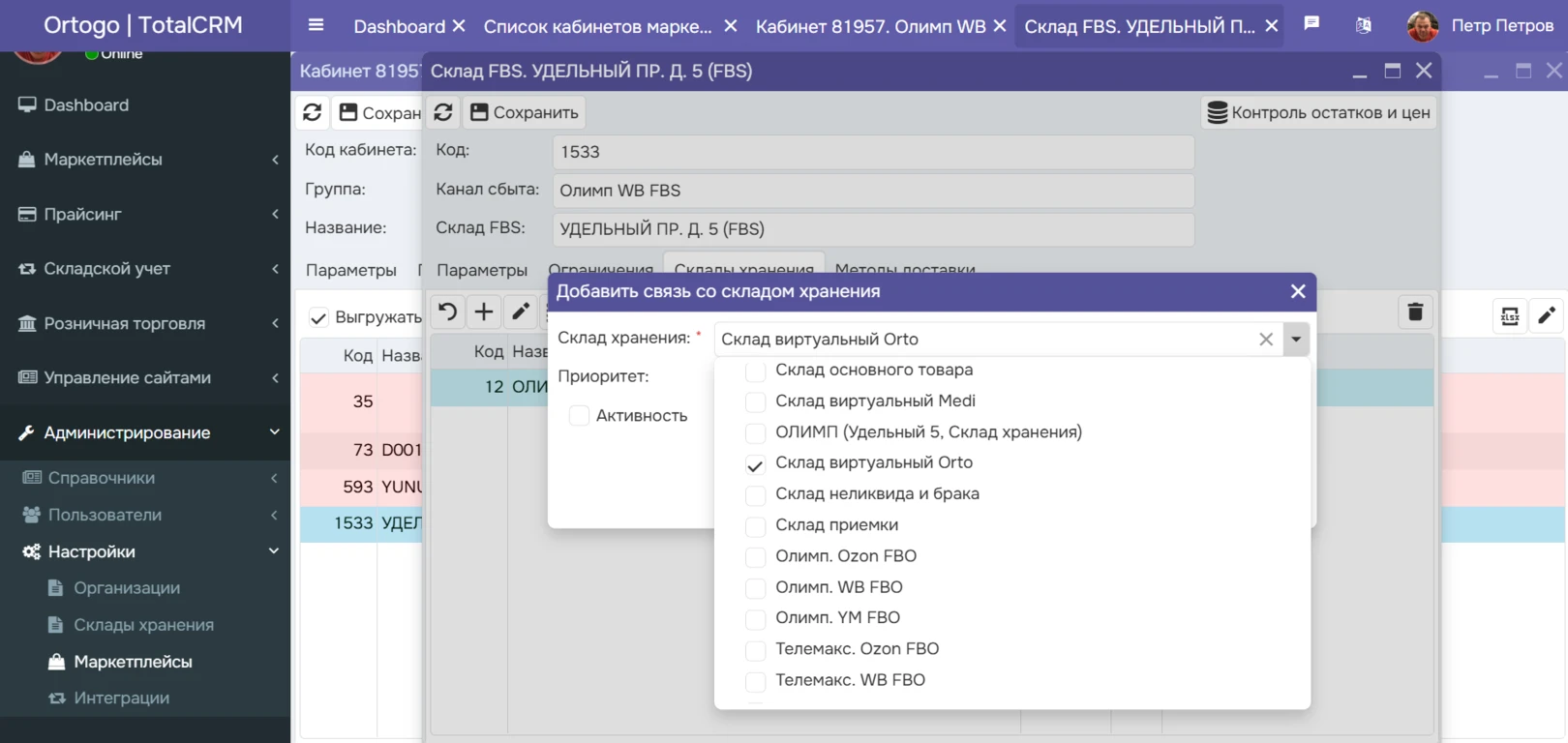Switch to the Dashboard tab
Image resolution: width=1568 pixels, height=743 pixels.
pyautogui.click(x=399, y=26)
